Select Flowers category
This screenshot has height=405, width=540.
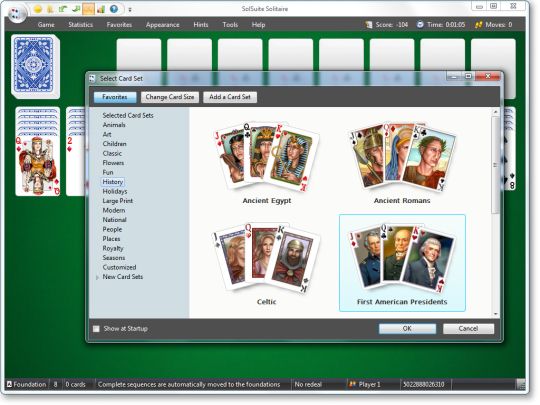pos(113,163)
